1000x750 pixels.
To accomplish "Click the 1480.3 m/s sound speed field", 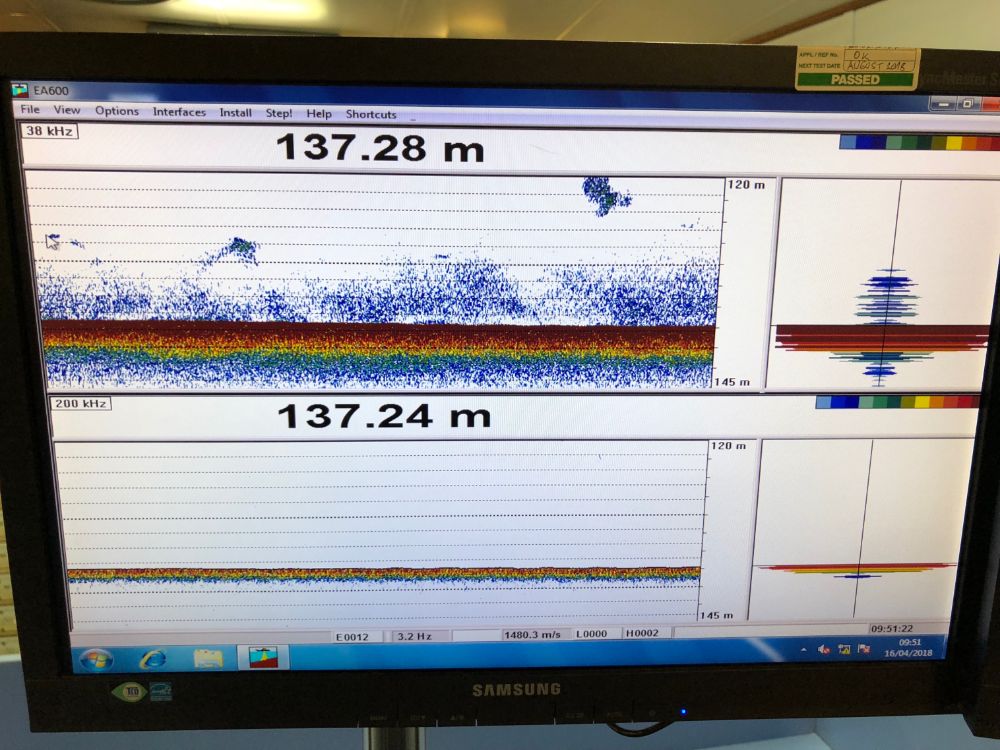I will 534,634.
